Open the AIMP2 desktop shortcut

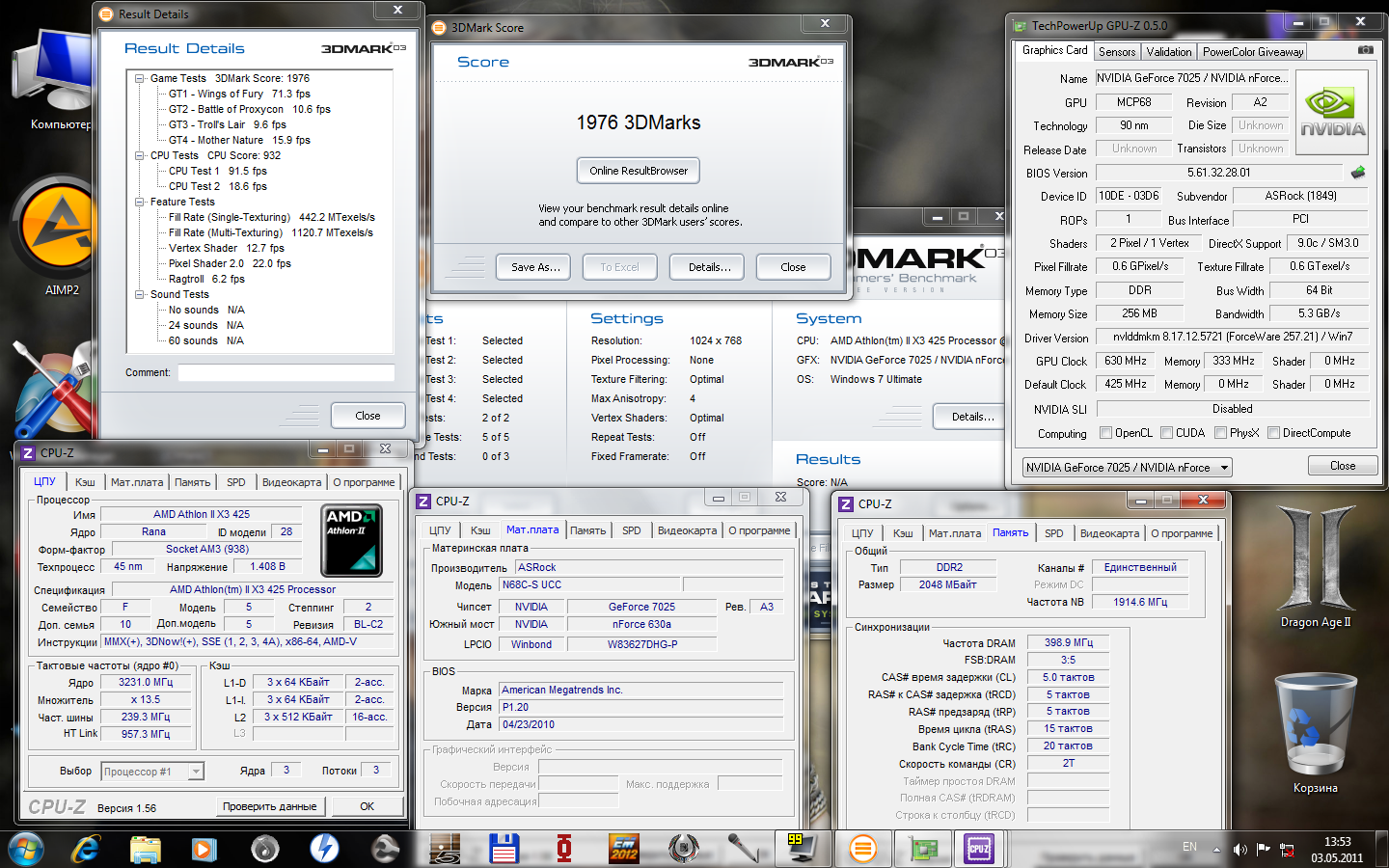[62, 236]
